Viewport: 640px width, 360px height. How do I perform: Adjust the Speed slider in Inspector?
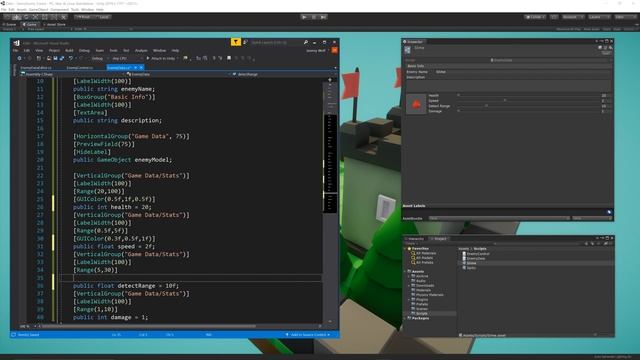(528, 100)
